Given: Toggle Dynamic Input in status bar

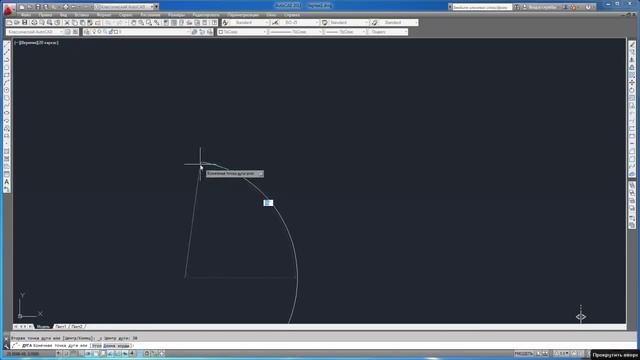Looking at the screenshot, I should pyautogui.click(x=125, y=353).
